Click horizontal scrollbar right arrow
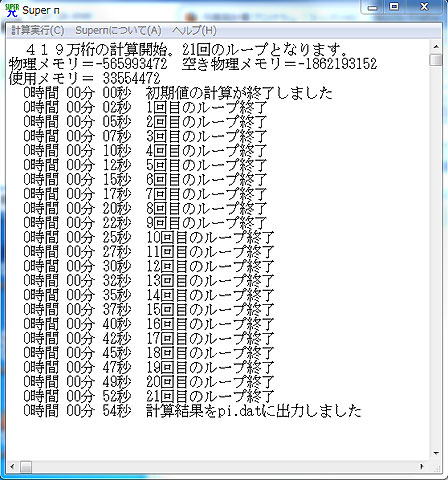Image resolution: width=448 pixels, height=480 pixels. 422,466
